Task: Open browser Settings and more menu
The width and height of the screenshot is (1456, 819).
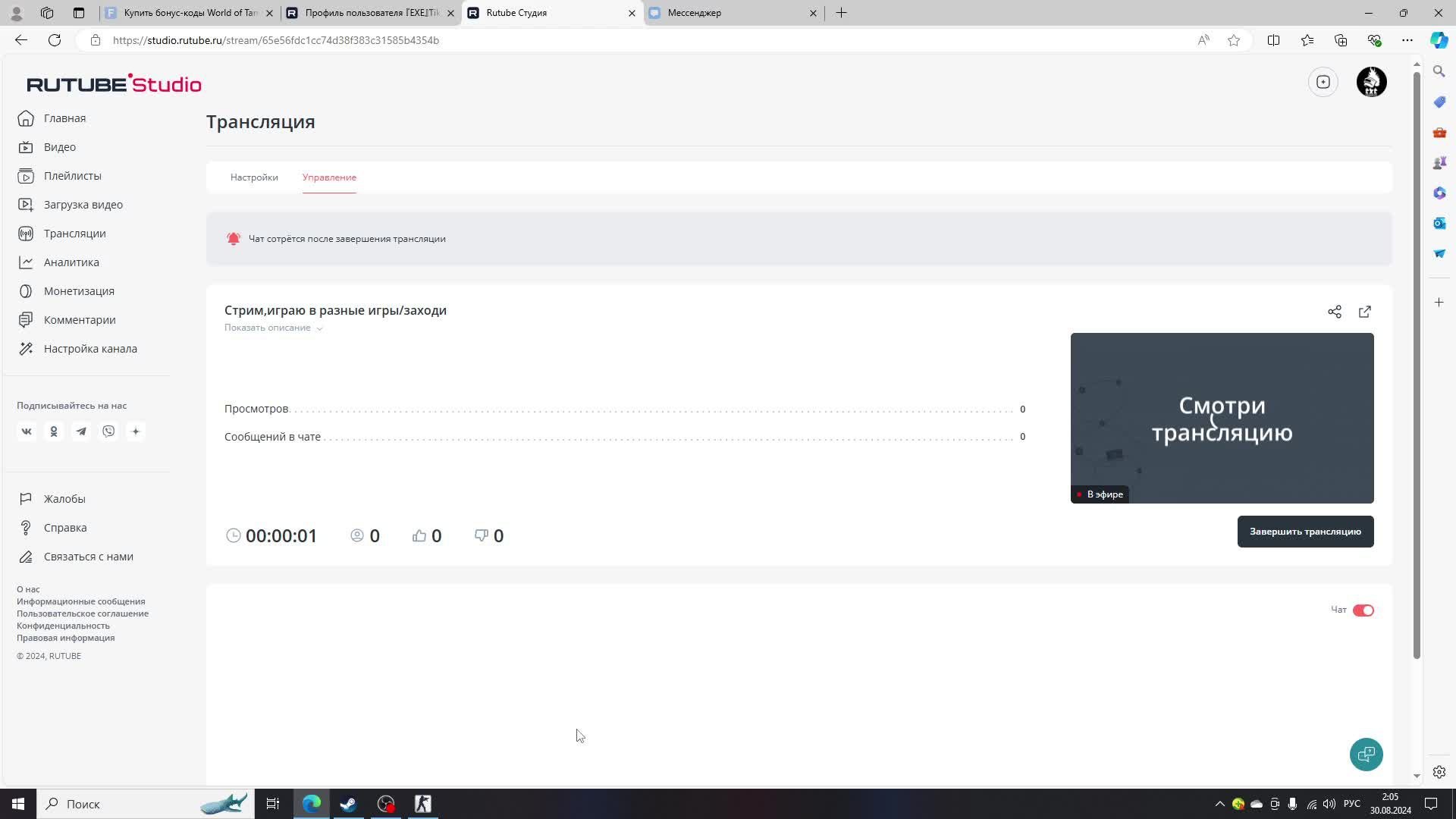Action: tap(1407, 40)
